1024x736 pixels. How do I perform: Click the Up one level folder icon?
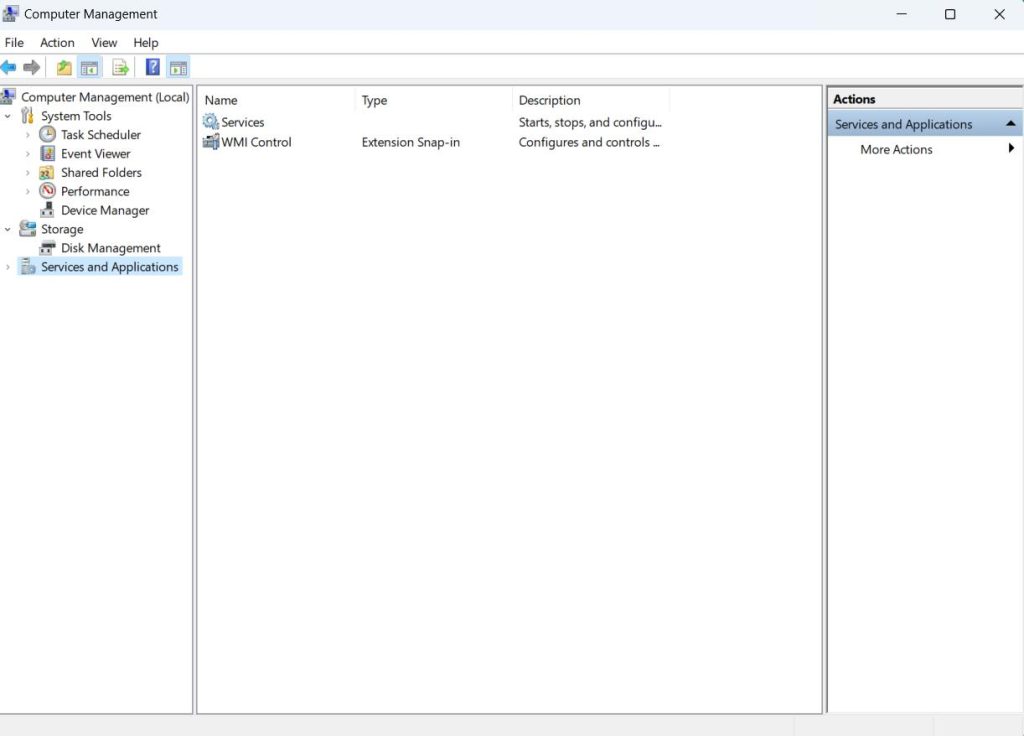64,67
